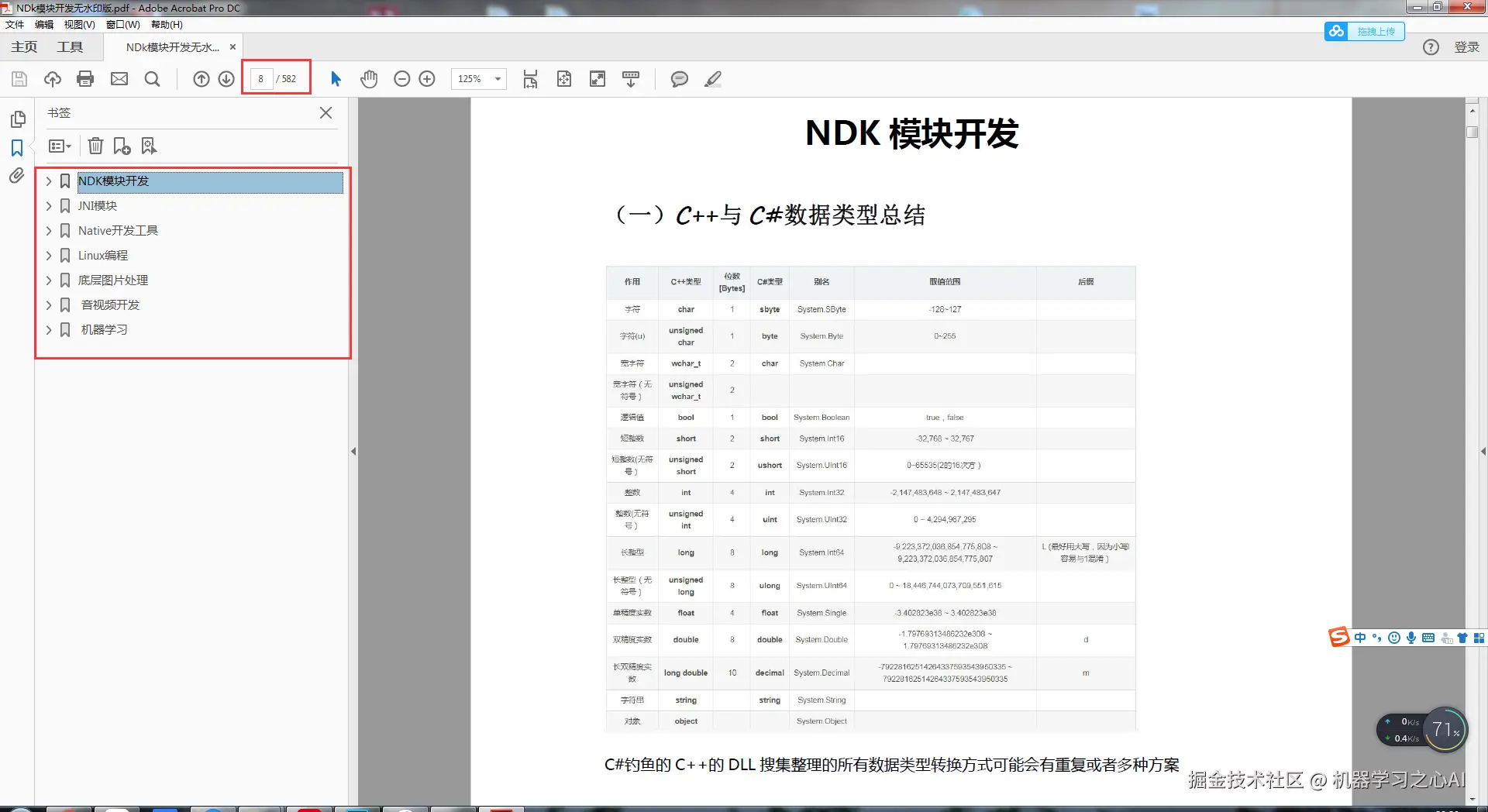Click the 71% memory usage widget

pyautogui.click(x=1445, y=729)
